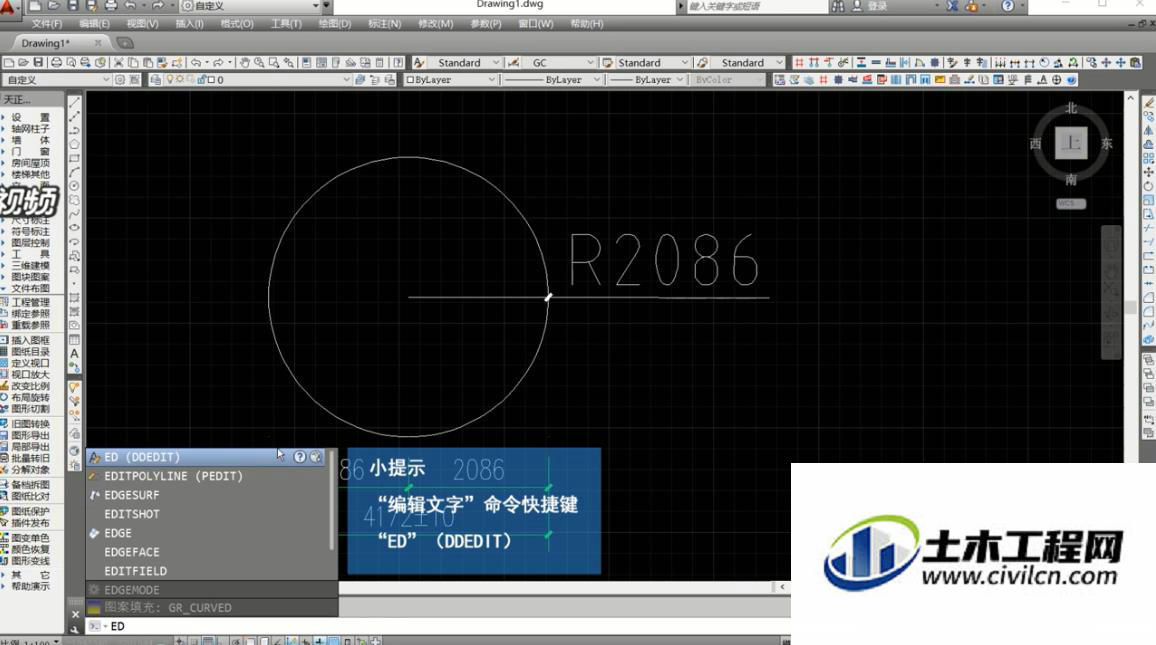Click the Undo arrow in quick access bar
1156x645 pixels.
(x=130, y=6)
